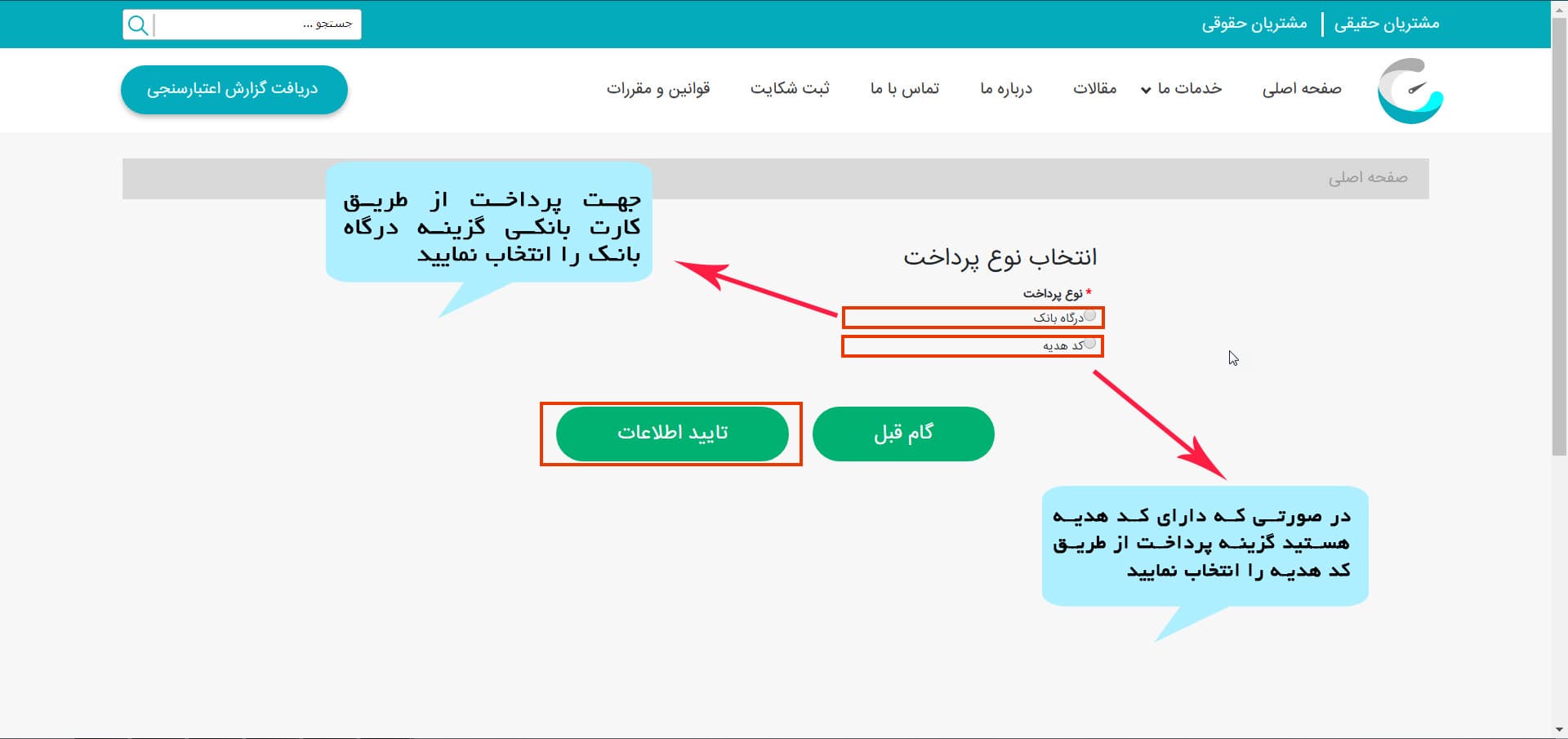
Task: Click the انتخاب نوع پرداخت heading
Action: [1000, 258]
